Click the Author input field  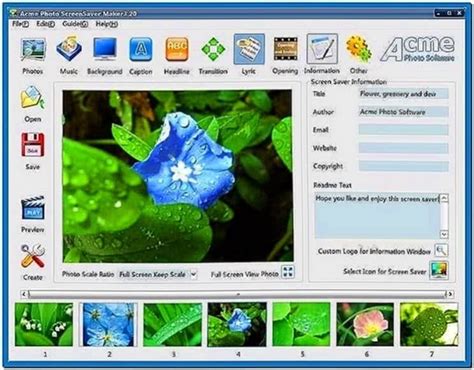403,112
